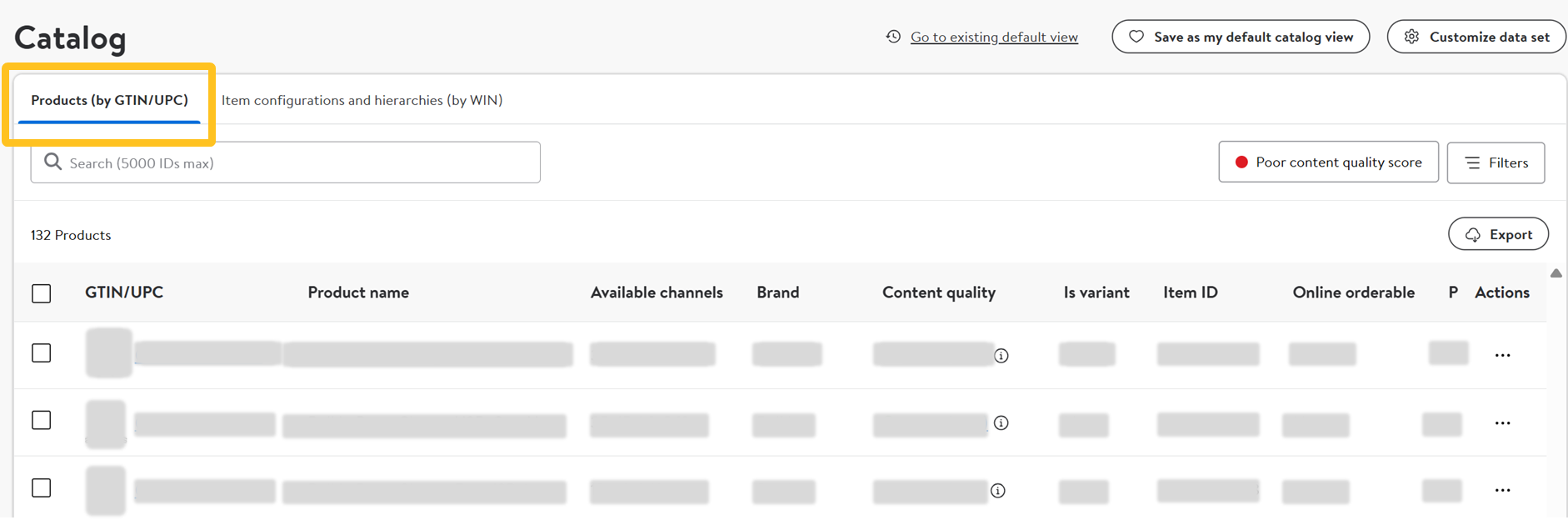This screenshot has height=520, width=1568.
Task: Open Customize data set options
Action: click(x=1477, y=37)
